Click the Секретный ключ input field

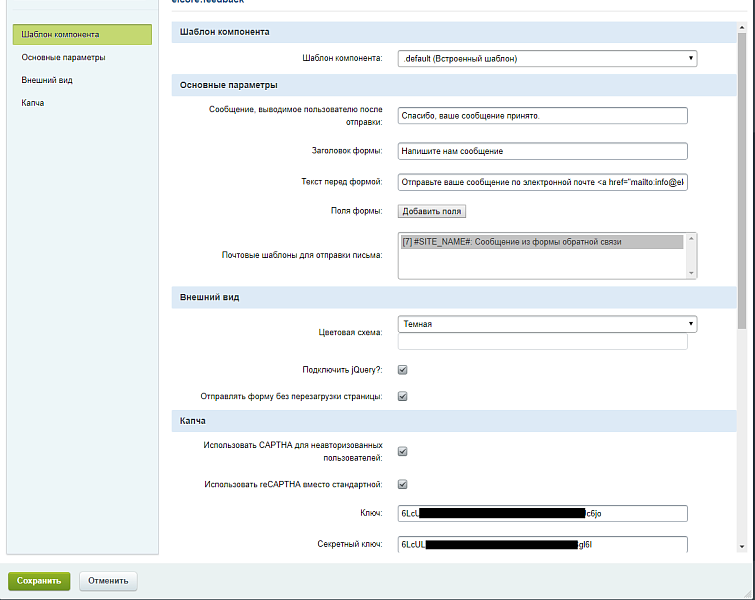coord(542,545)
